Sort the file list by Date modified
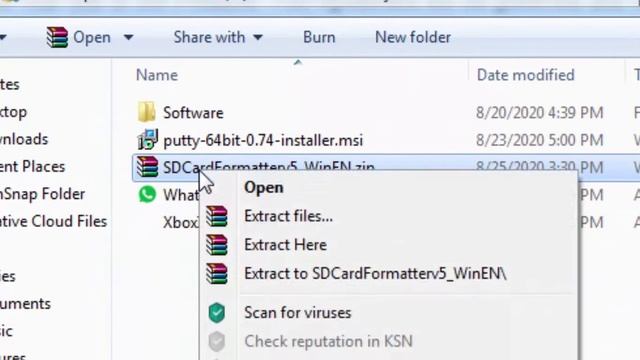The image size is (640, 360). [x=525, y=75]
